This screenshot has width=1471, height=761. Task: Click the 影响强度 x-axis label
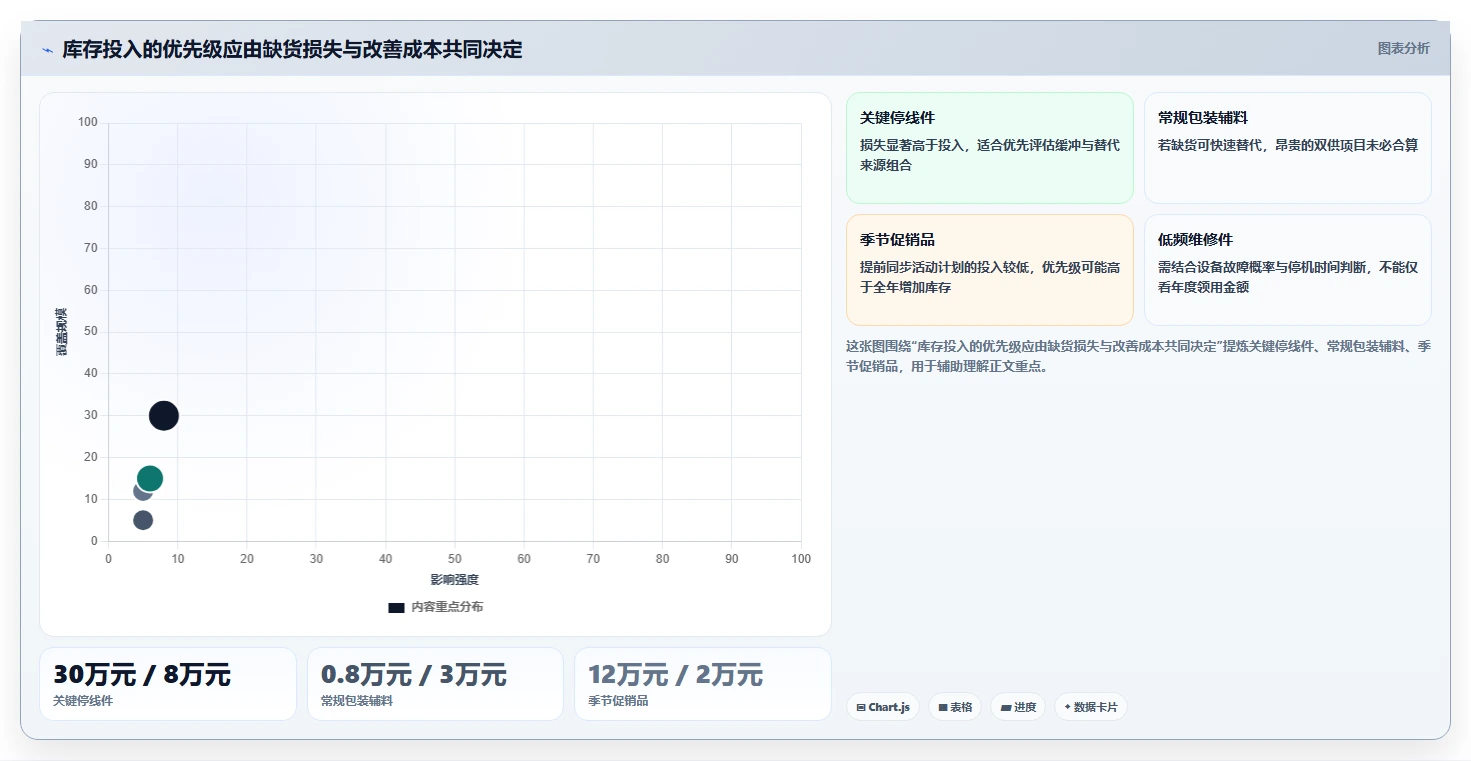pos(455,580)
